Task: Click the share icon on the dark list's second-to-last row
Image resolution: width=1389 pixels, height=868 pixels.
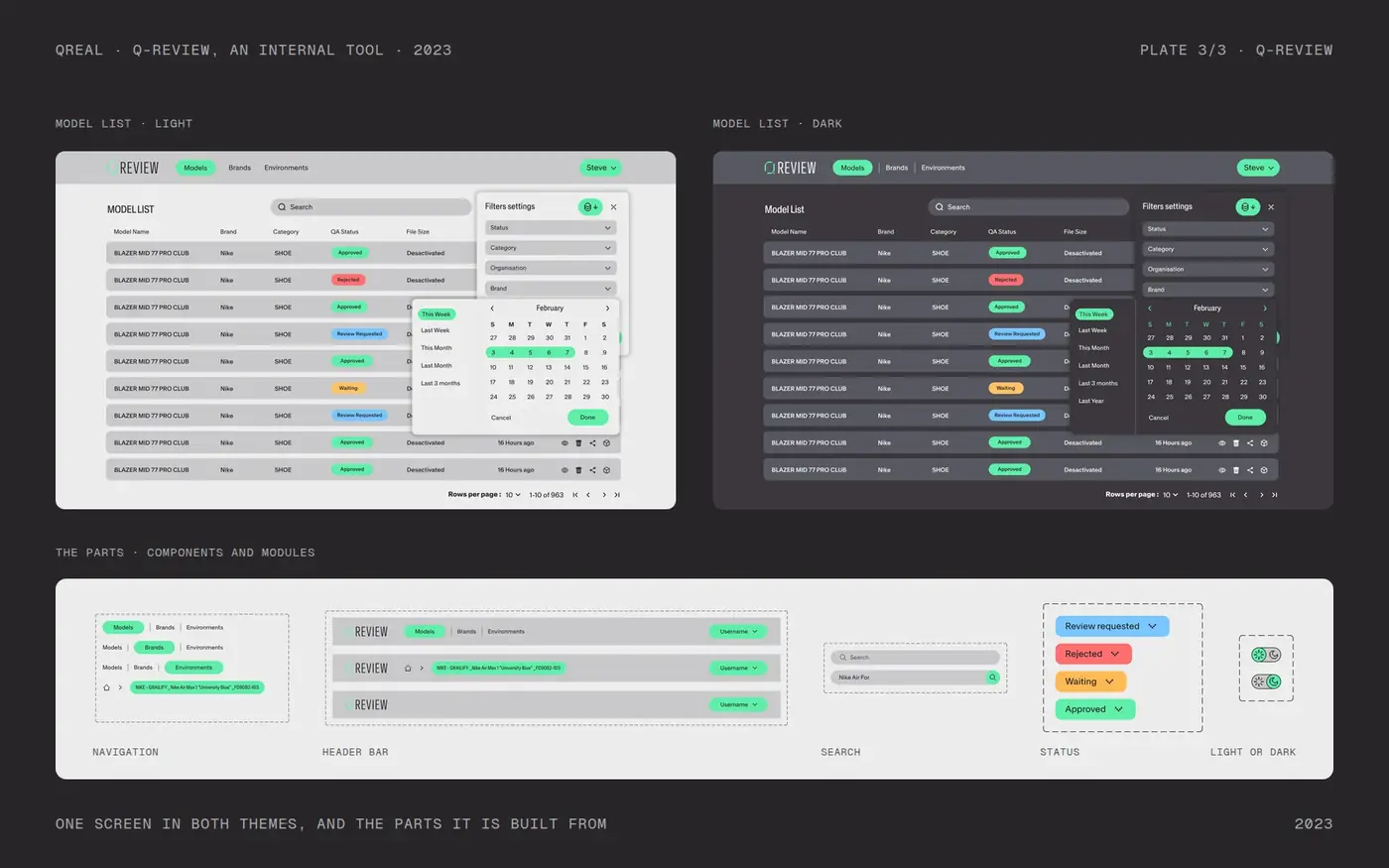Action: point(1250,443)
